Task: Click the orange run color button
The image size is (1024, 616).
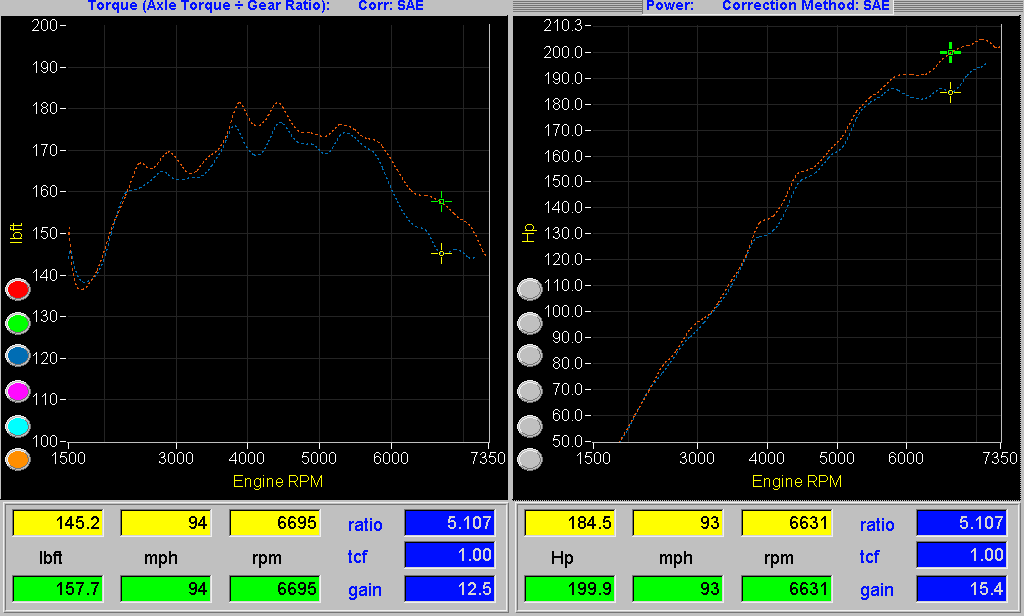Action: (18, 459)
